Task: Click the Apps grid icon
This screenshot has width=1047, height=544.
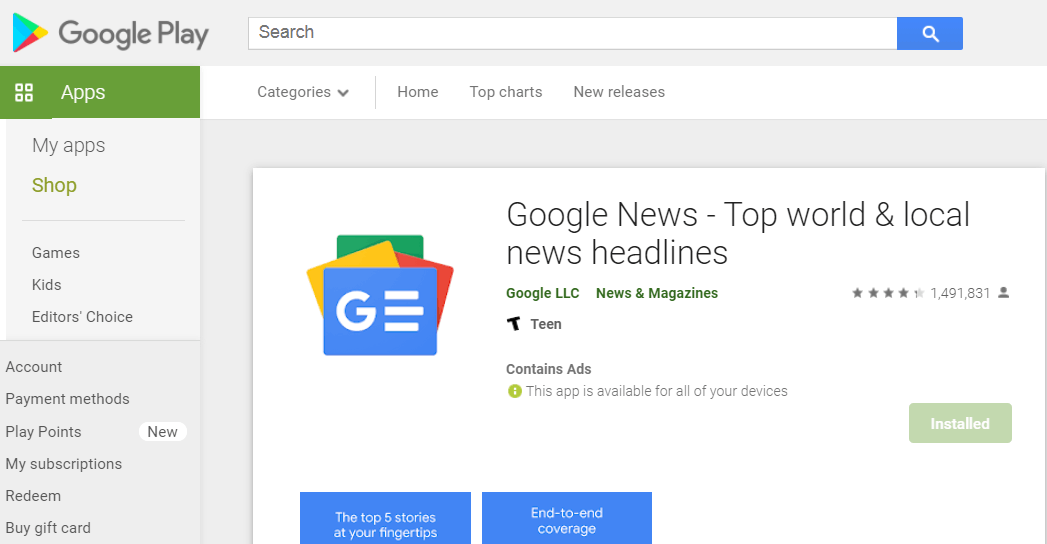Action: tap(24, 92)
